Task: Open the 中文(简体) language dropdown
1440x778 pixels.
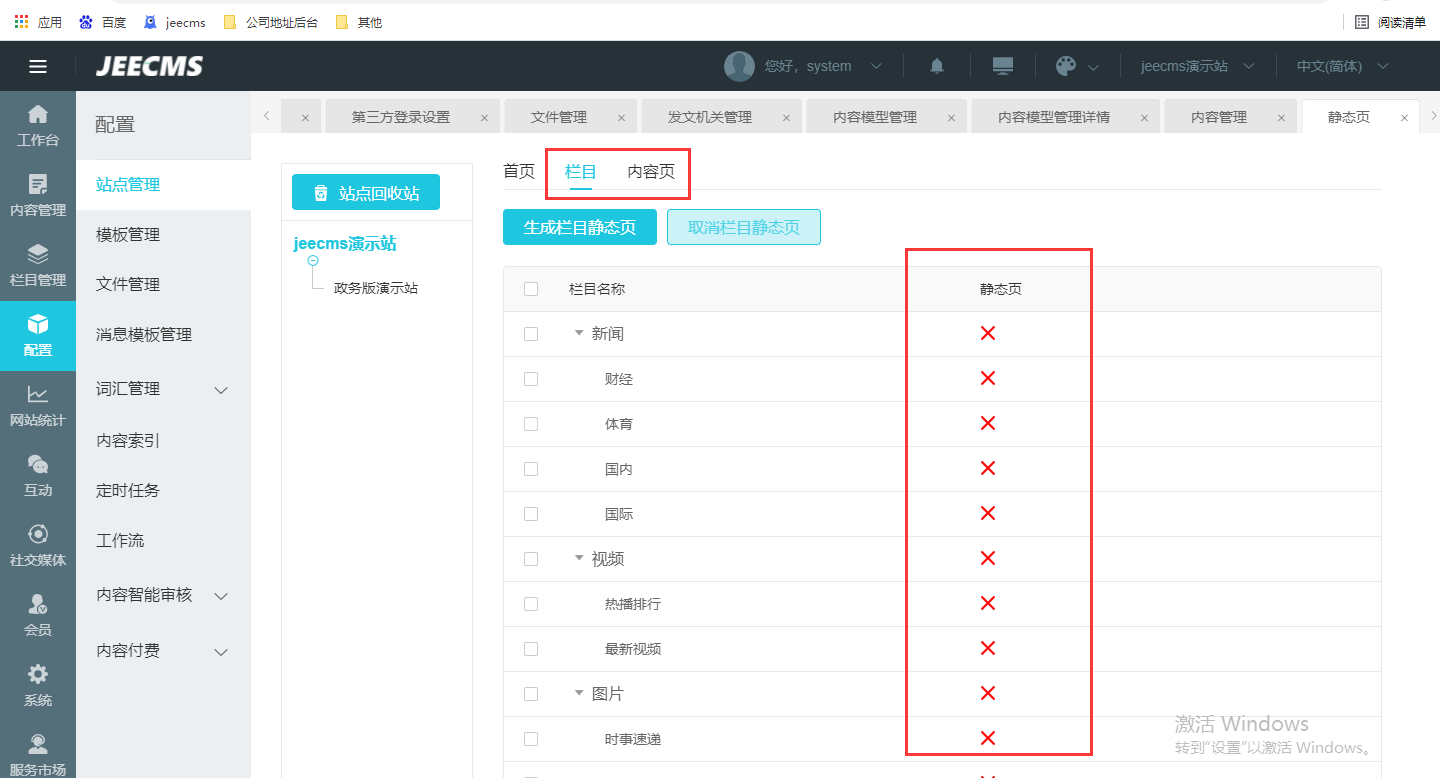Action: pos(1343,66)
